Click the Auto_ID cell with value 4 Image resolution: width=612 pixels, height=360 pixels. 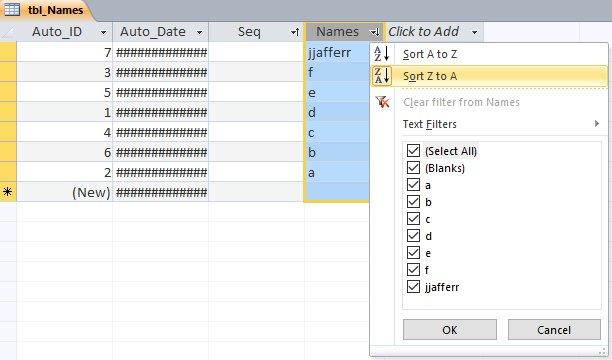[65, 132]
